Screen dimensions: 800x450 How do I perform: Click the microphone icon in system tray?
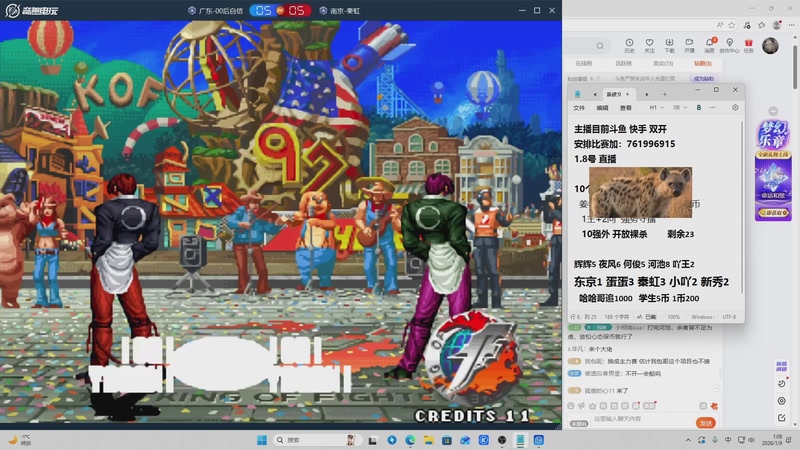(x=715, y=440)
